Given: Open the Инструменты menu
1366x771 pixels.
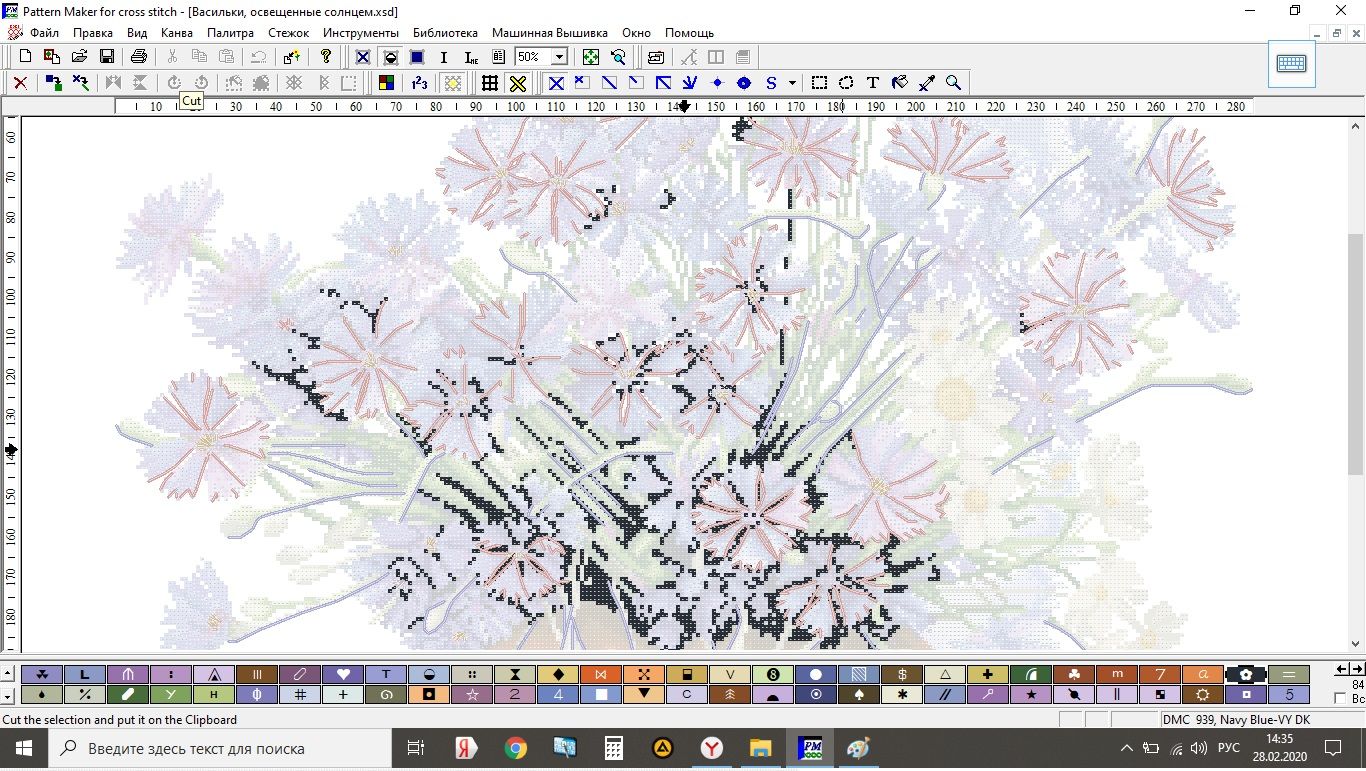Looking at the screenshot, I should pyautogui.click(x=360, y=33).
